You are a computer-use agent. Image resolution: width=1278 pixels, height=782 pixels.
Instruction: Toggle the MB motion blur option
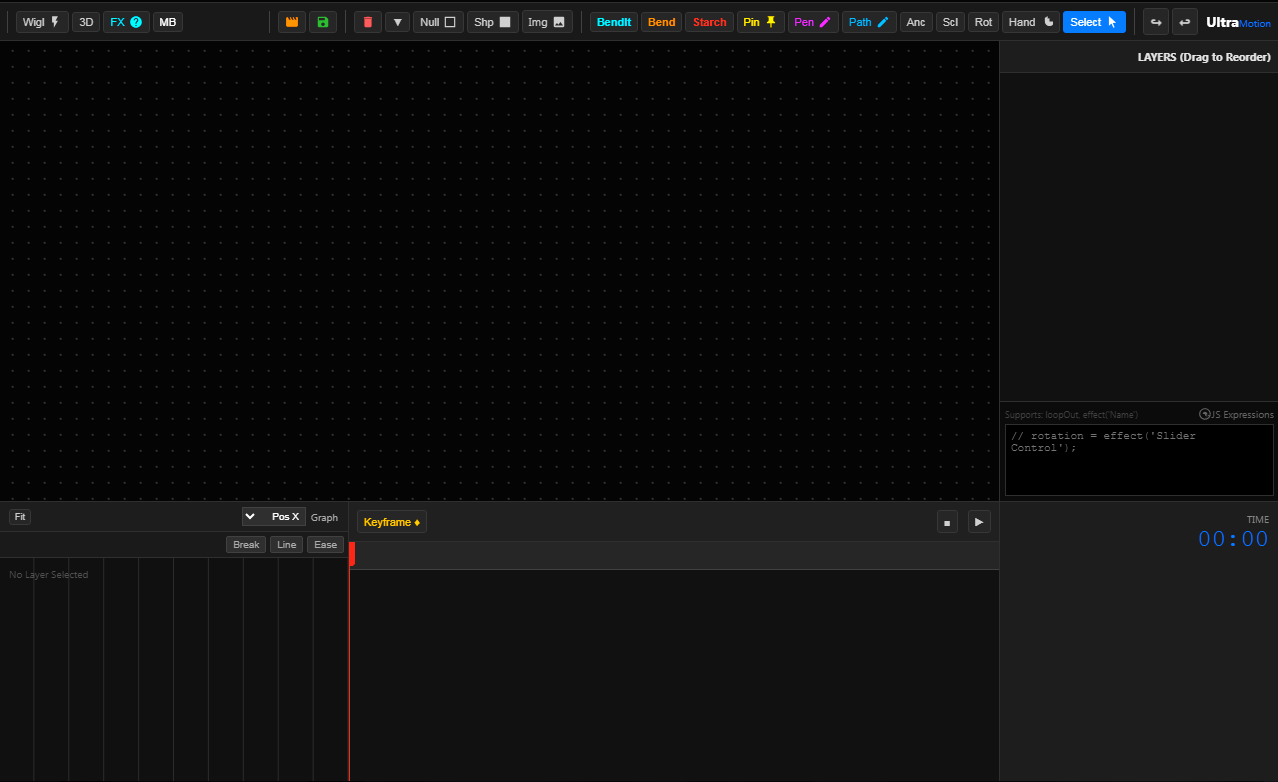click(x=167, y=21)
